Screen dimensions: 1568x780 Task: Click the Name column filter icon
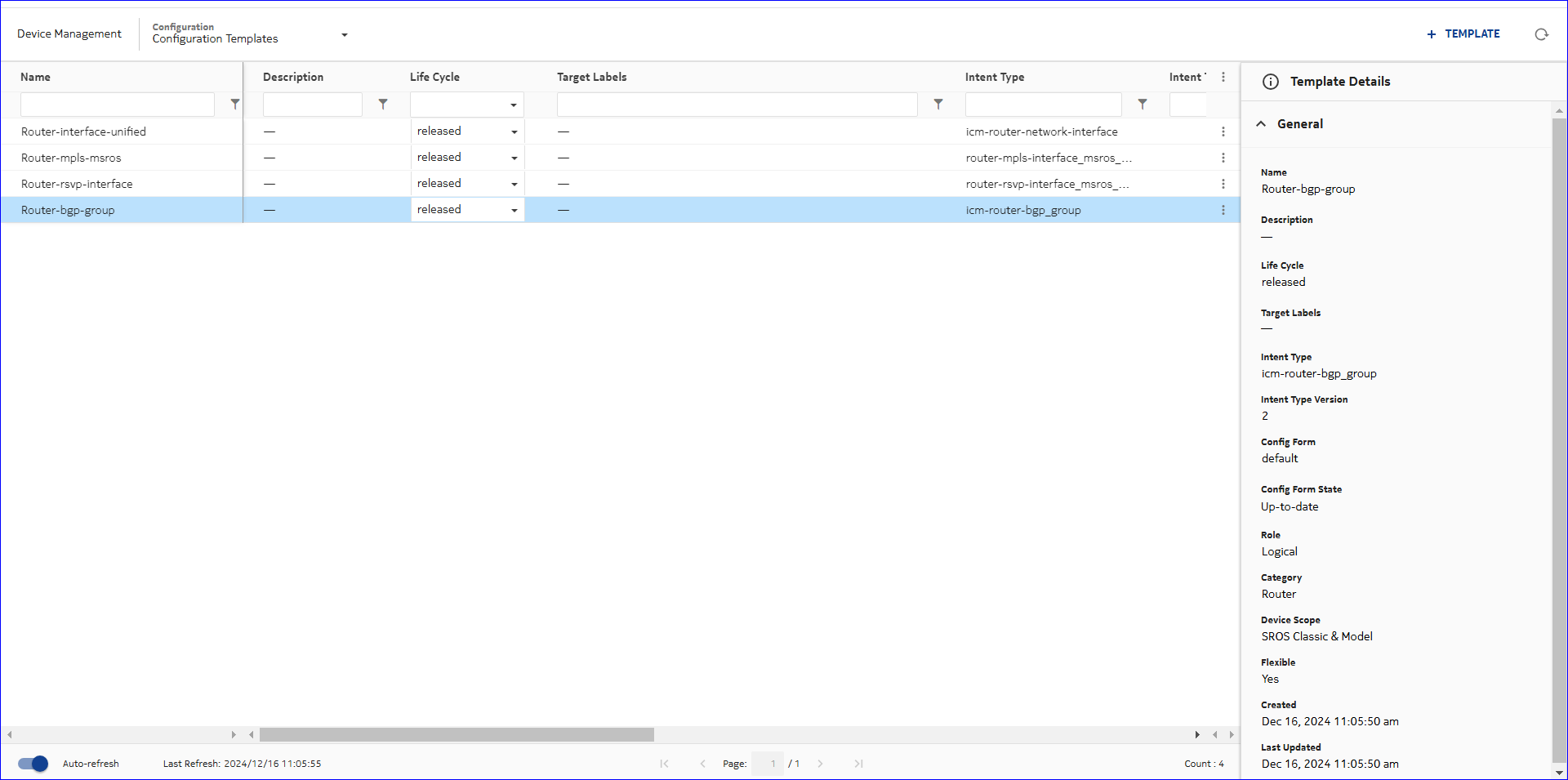pyautogui.click(x=235, y=105)
